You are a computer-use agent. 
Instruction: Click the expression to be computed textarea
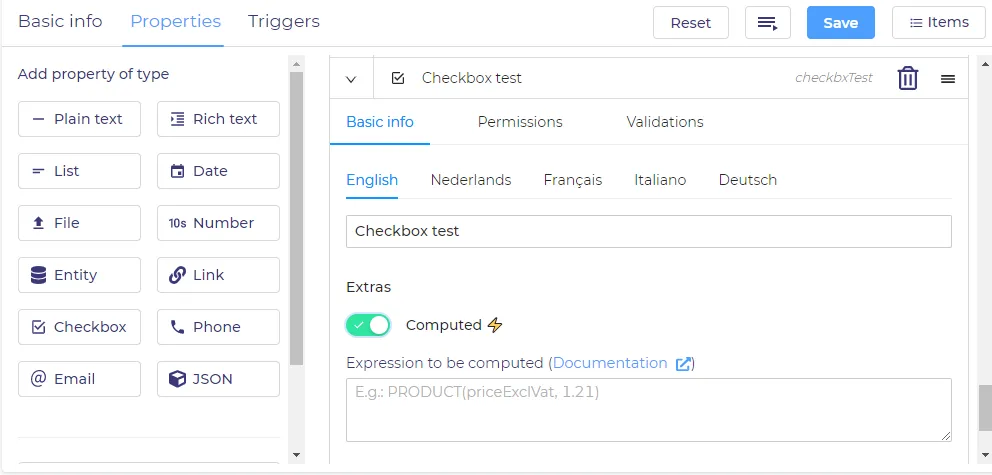pyautogui.click(x=648, y=410)
